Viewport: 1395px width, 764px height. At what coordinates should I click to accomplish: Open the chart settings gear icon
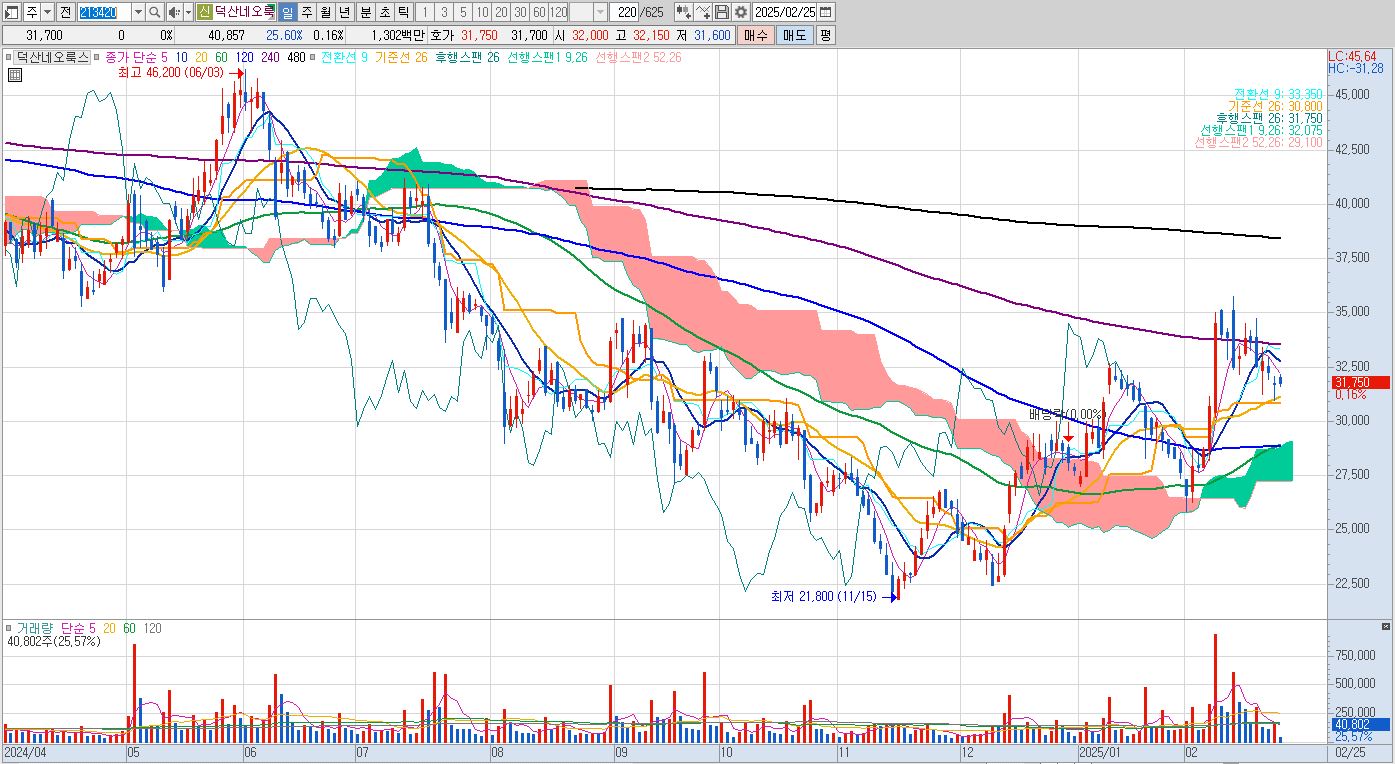pyautogui.click(x=740, y=12)
